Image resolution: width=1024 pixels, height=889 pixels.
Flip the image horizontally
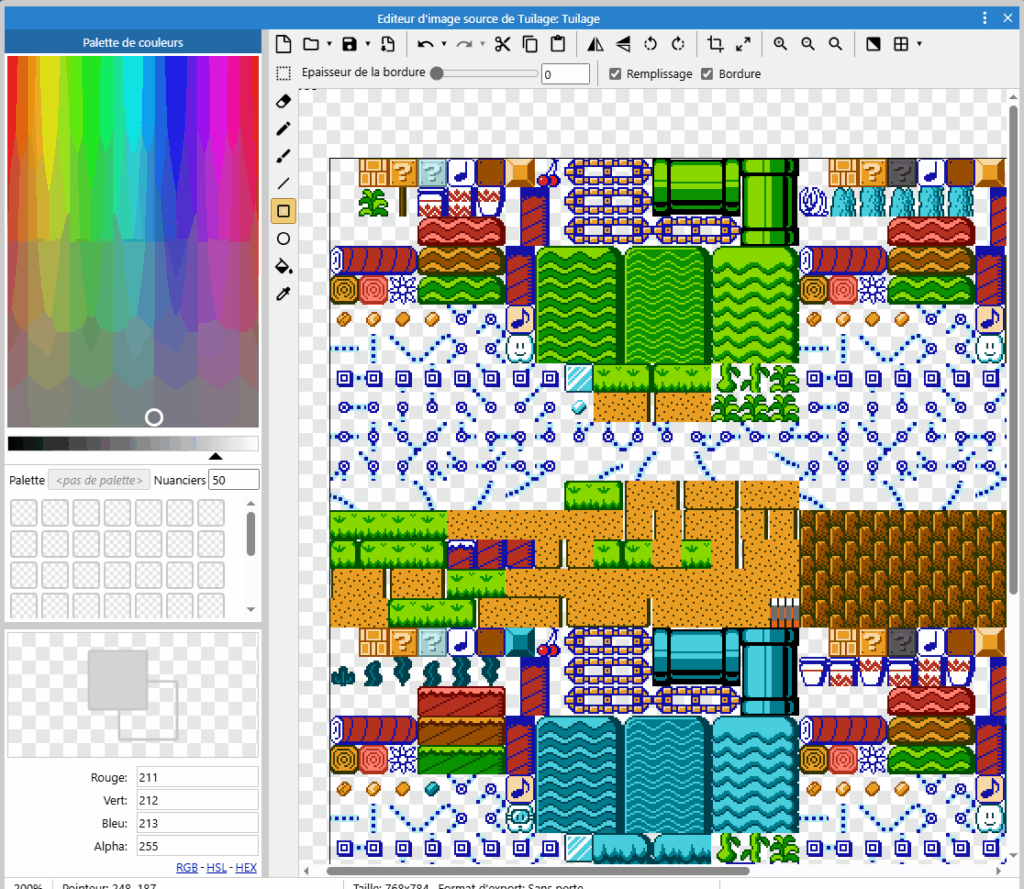pos(595,44)
